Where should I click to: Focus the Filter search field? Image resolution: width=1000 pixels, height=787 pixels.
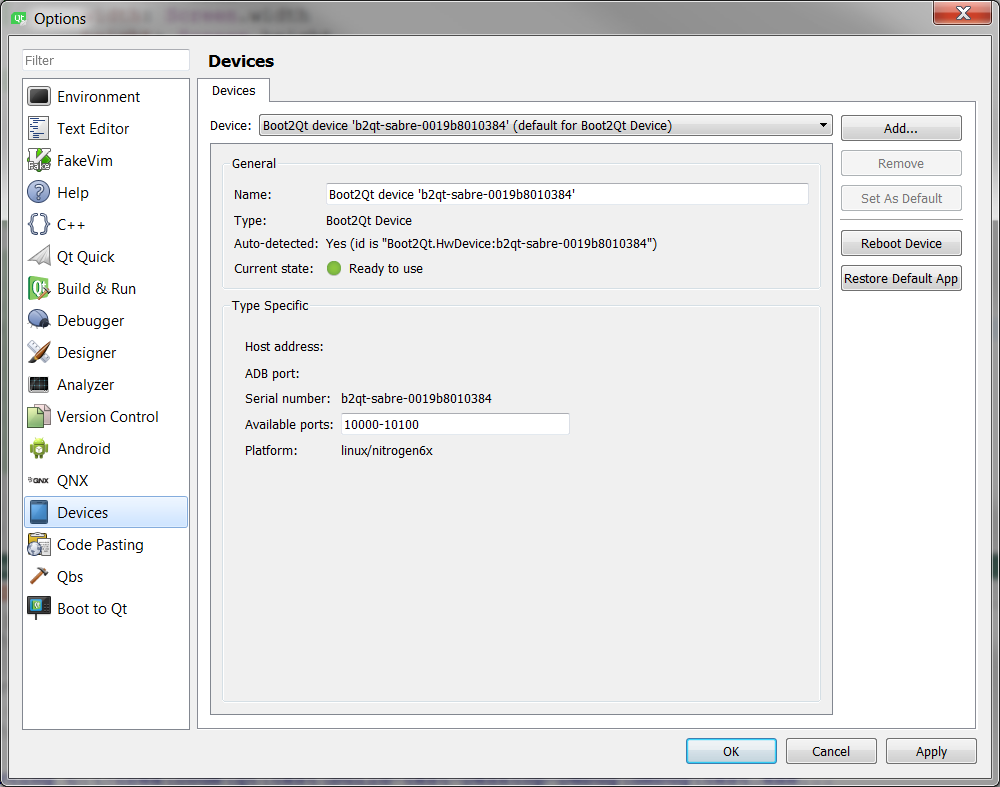pos(106,60)
